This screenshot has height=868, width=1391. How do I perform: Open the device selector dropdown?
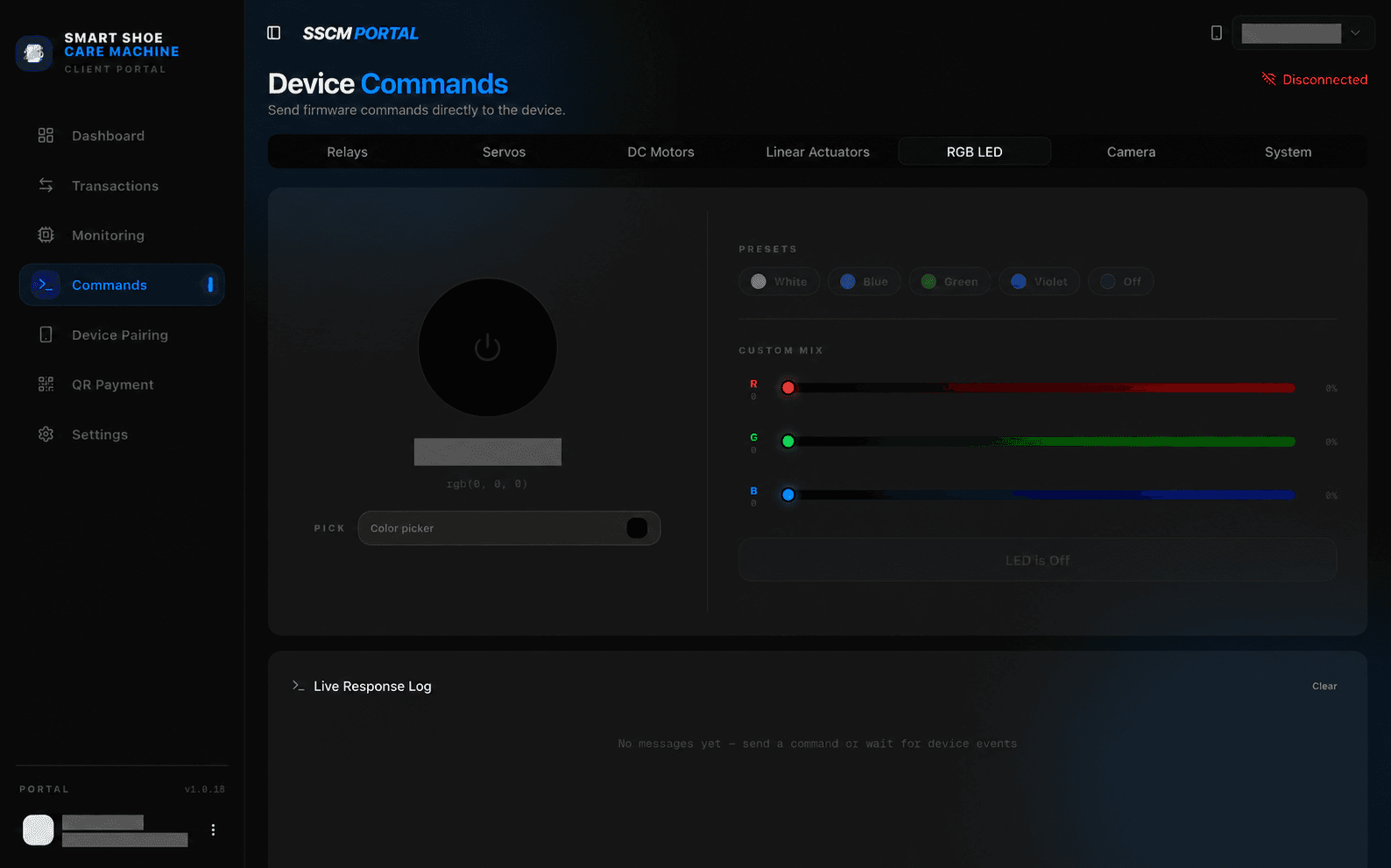(x=1303, y=33)
